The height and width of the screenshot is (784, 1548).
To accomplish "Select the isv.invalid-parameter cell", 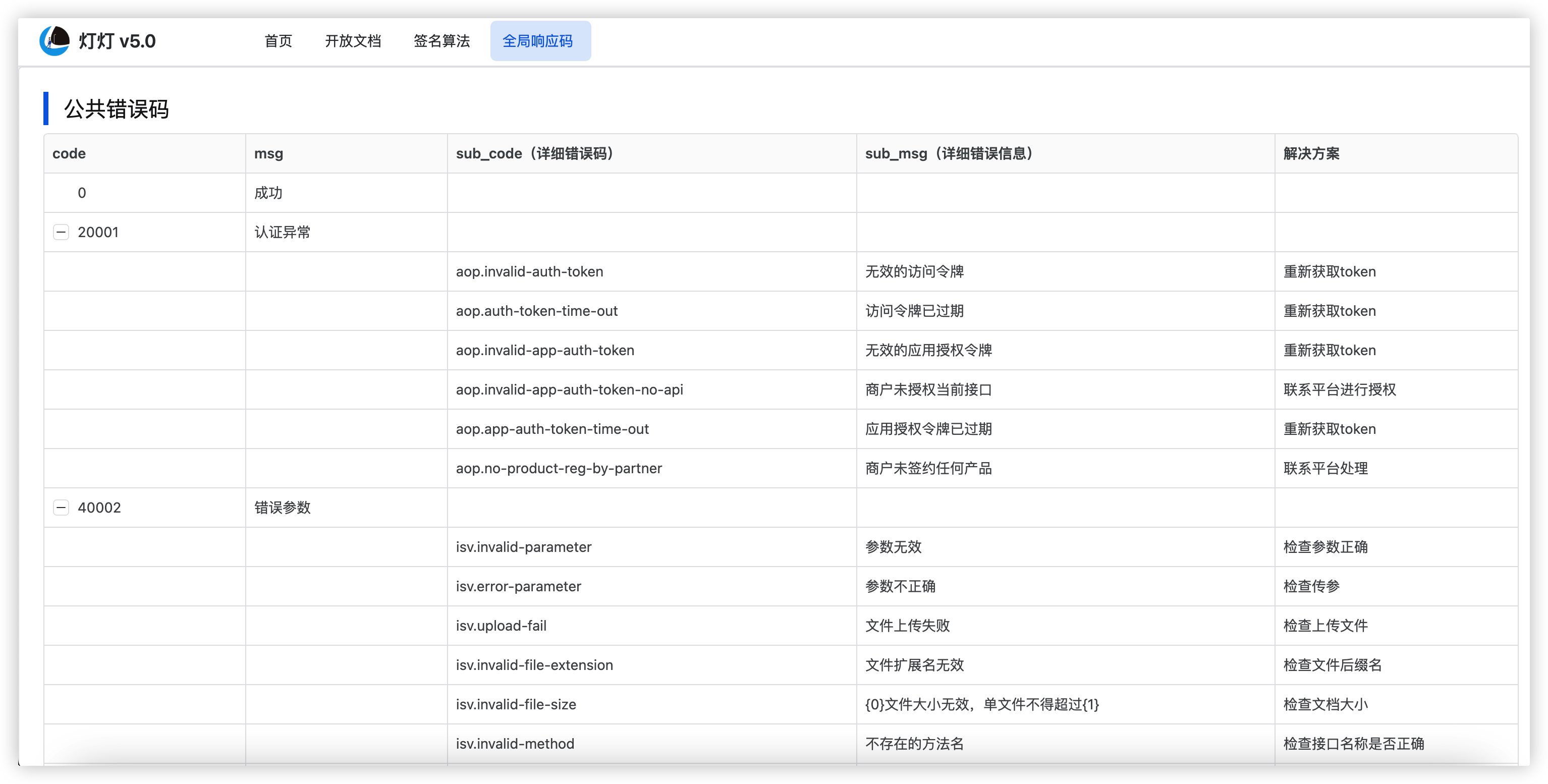I will click(x=523, y=547).
